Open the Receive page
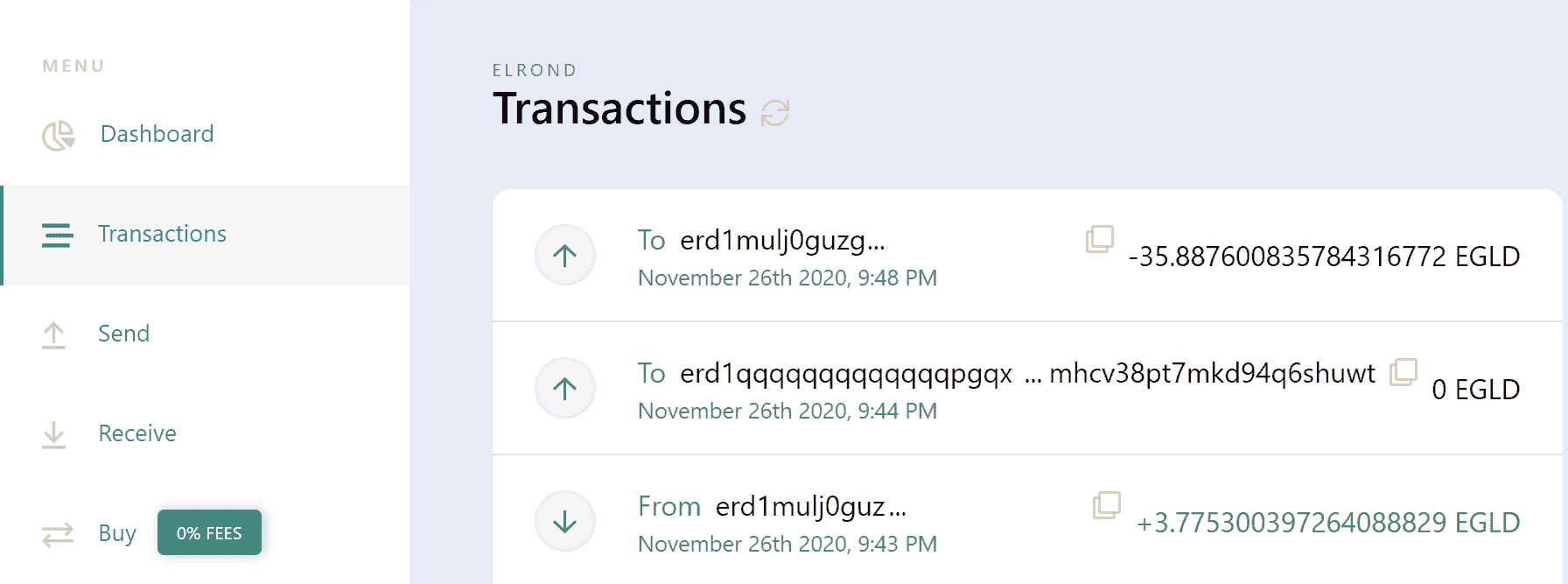The height and width of the screenshot is (584, 1568). (x=137, y=433)
